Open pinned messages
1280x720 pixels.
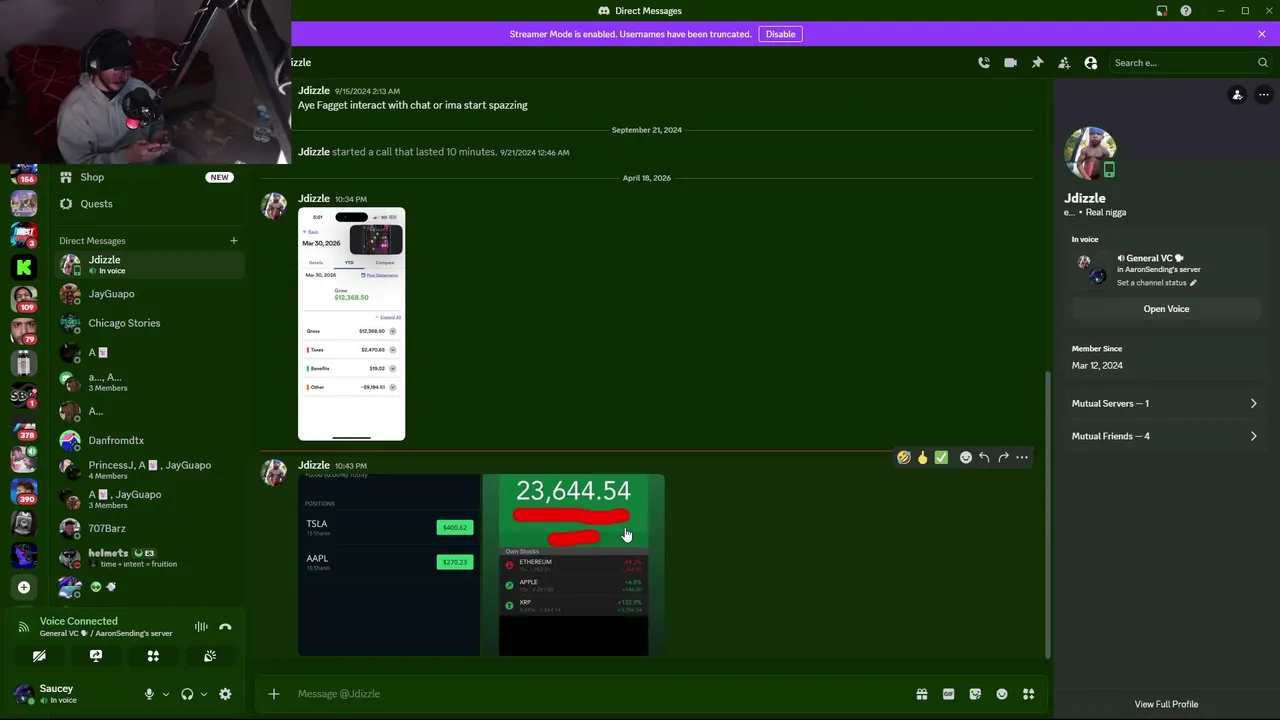point(1037,62)
